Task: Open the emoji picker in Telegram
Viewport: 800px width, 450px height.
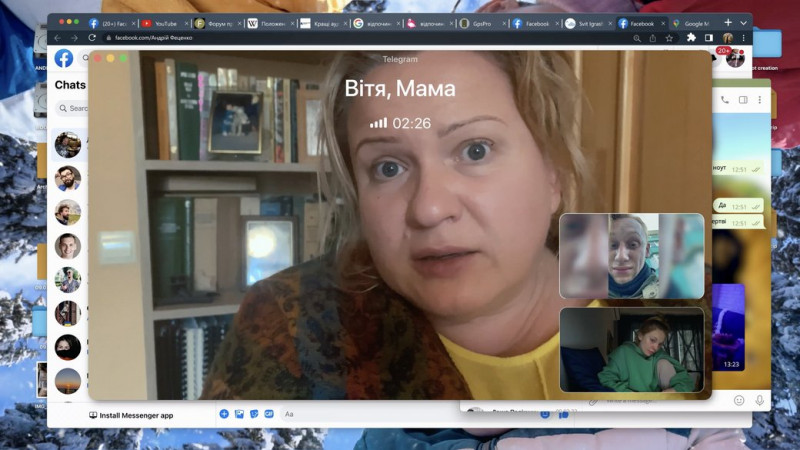Action: (739, 401)
